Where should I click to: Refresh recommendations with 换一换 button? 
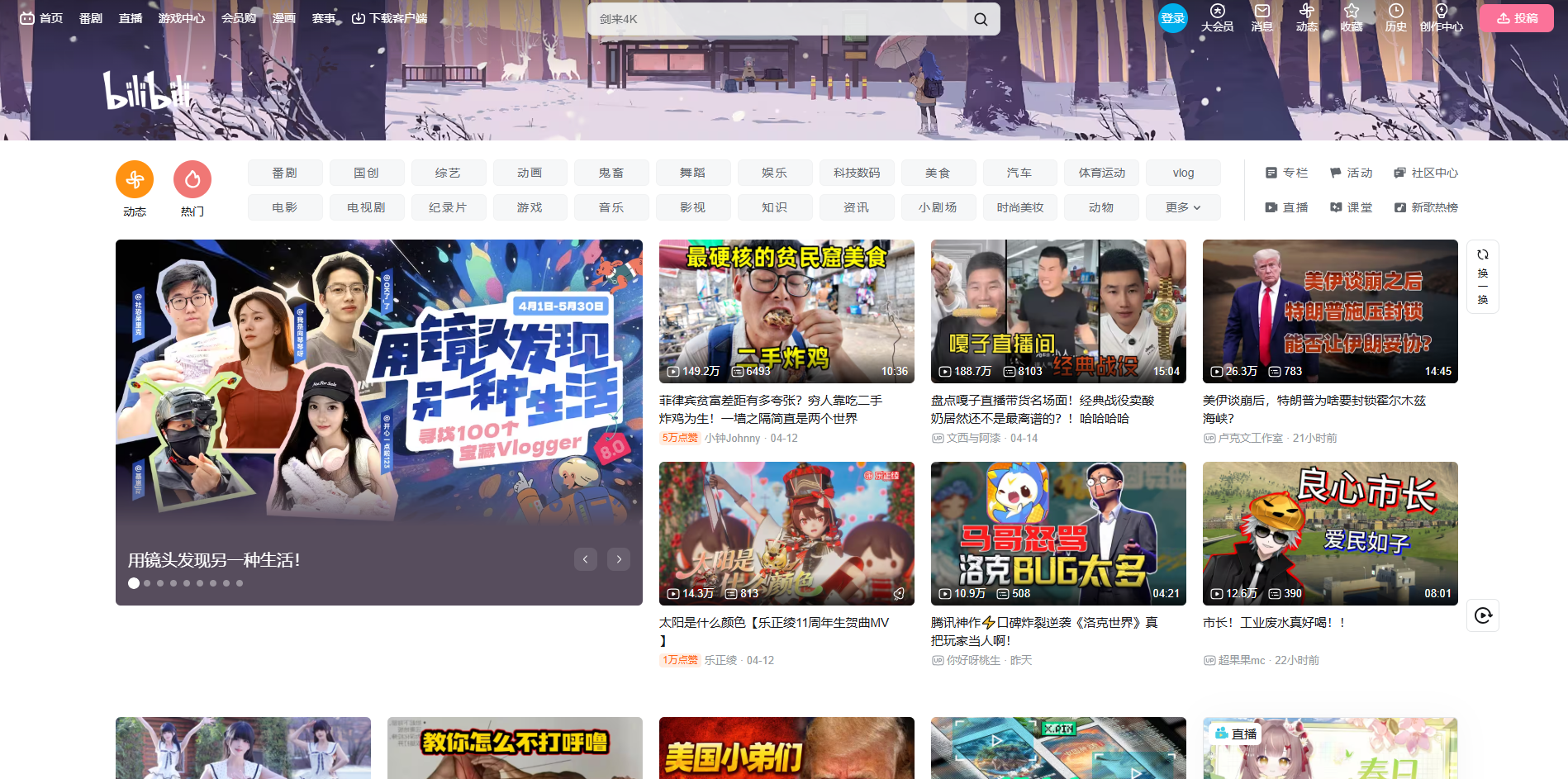point(1483,277)
